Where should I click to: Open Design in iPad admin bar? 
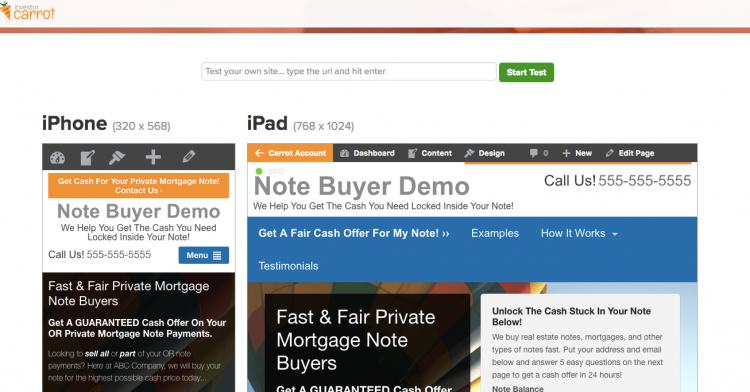tap(485, 153)
